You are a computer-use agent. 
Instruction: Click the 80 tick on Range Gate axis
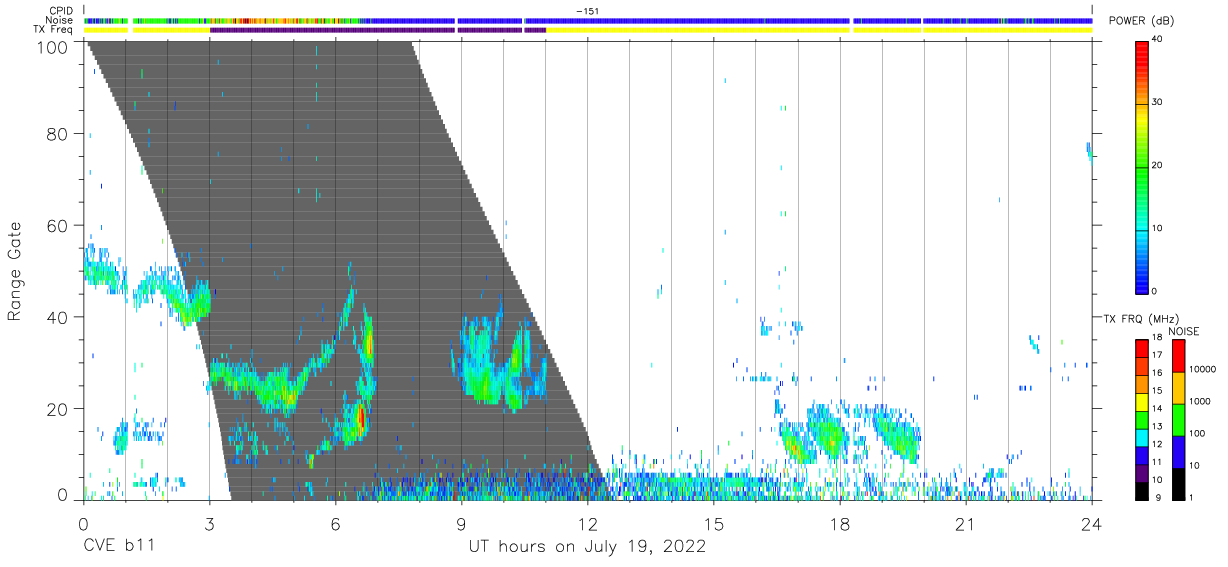[x=57, y=133]
